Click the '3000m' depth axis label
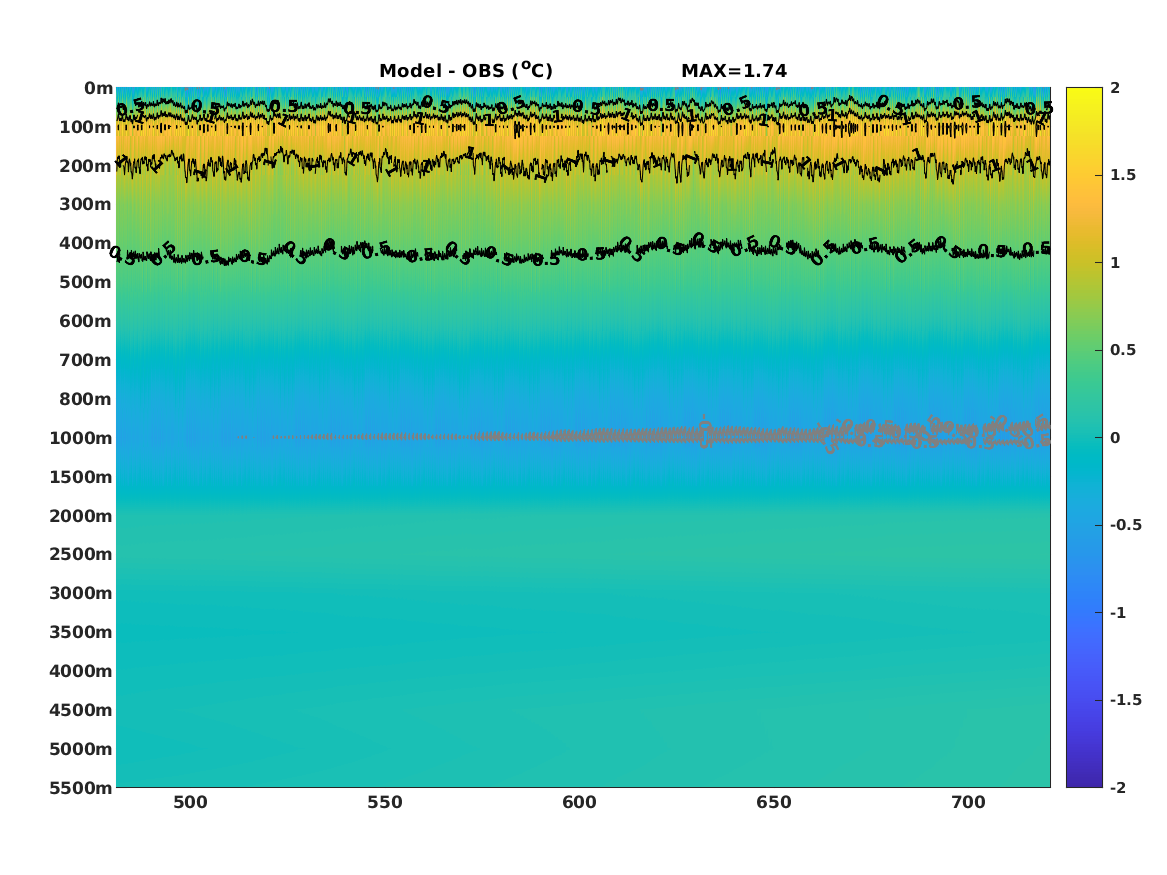 click(80, 593)
